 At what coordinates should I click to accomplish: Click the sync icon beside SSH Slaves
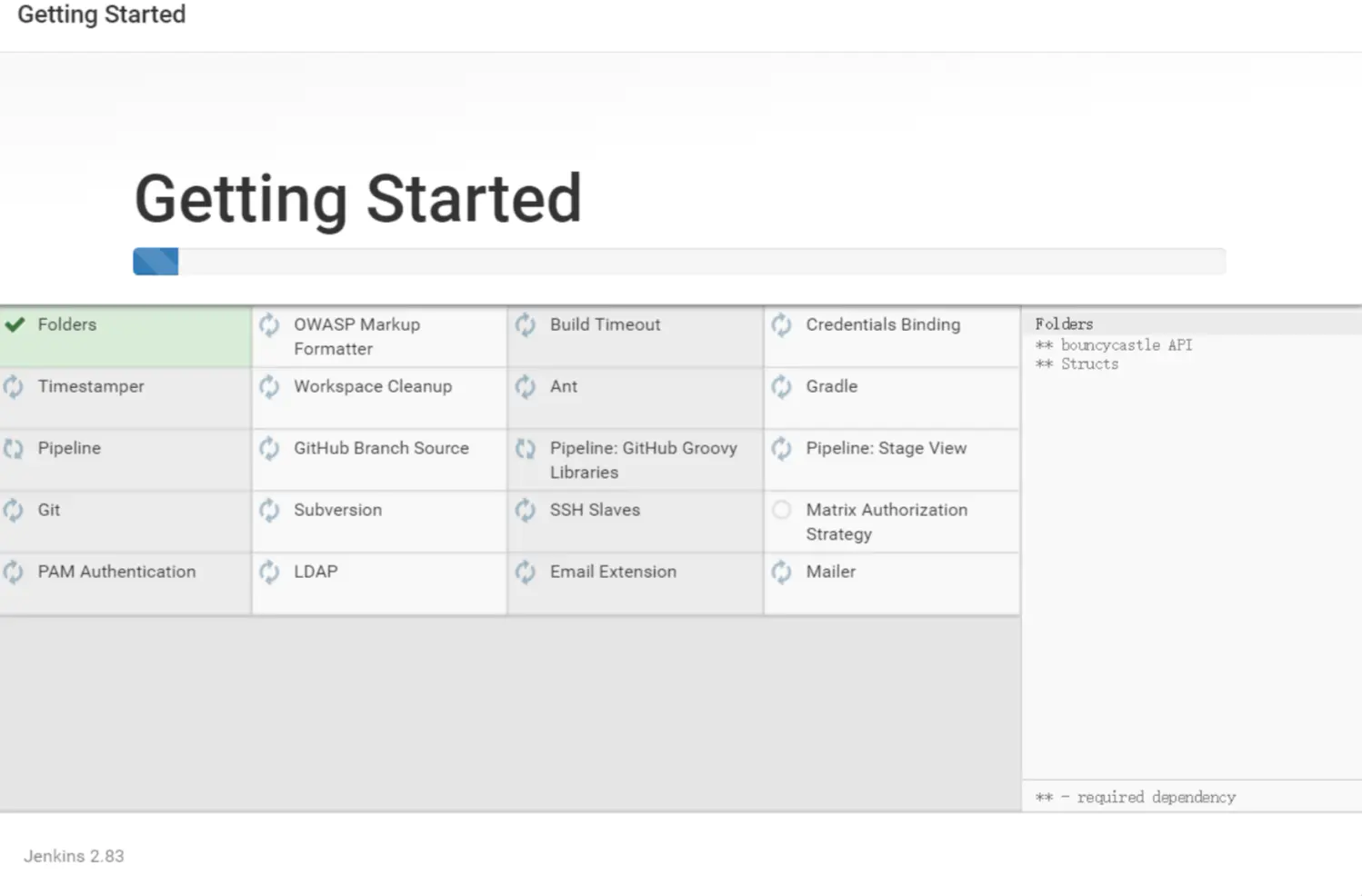click(x=526, y=510)
